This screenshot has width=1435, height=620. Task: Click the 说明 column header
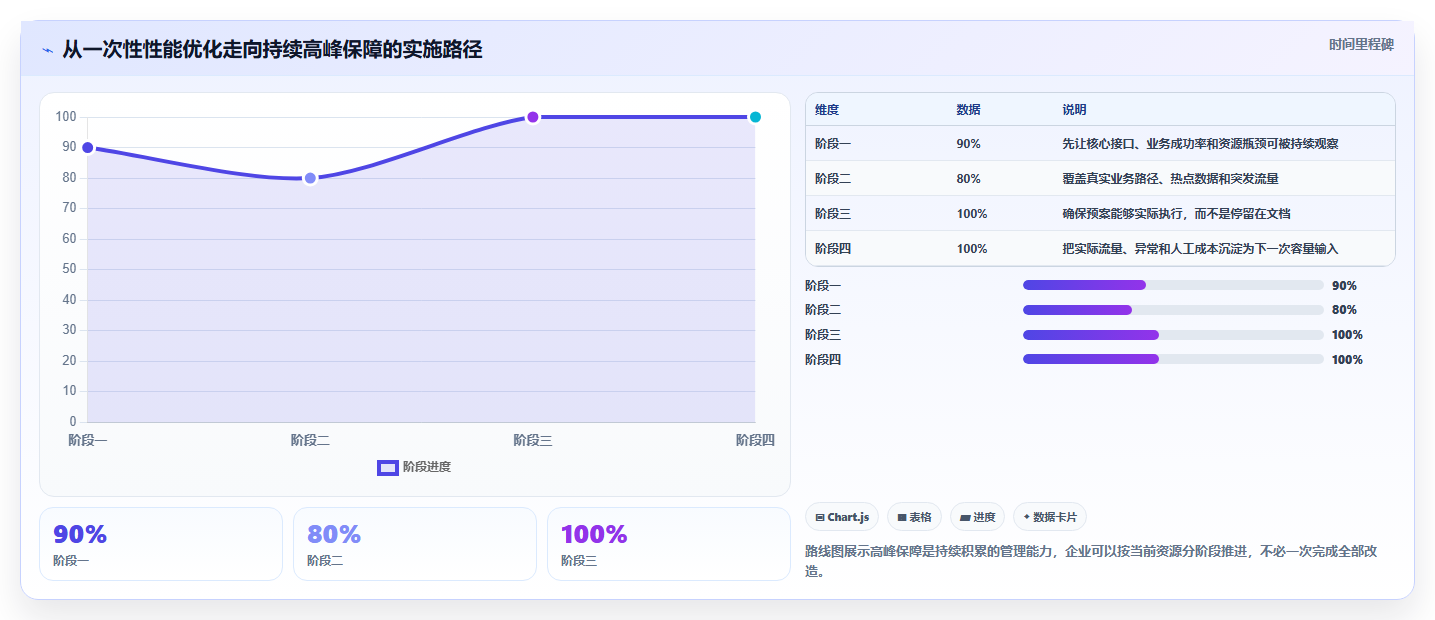1074,110
